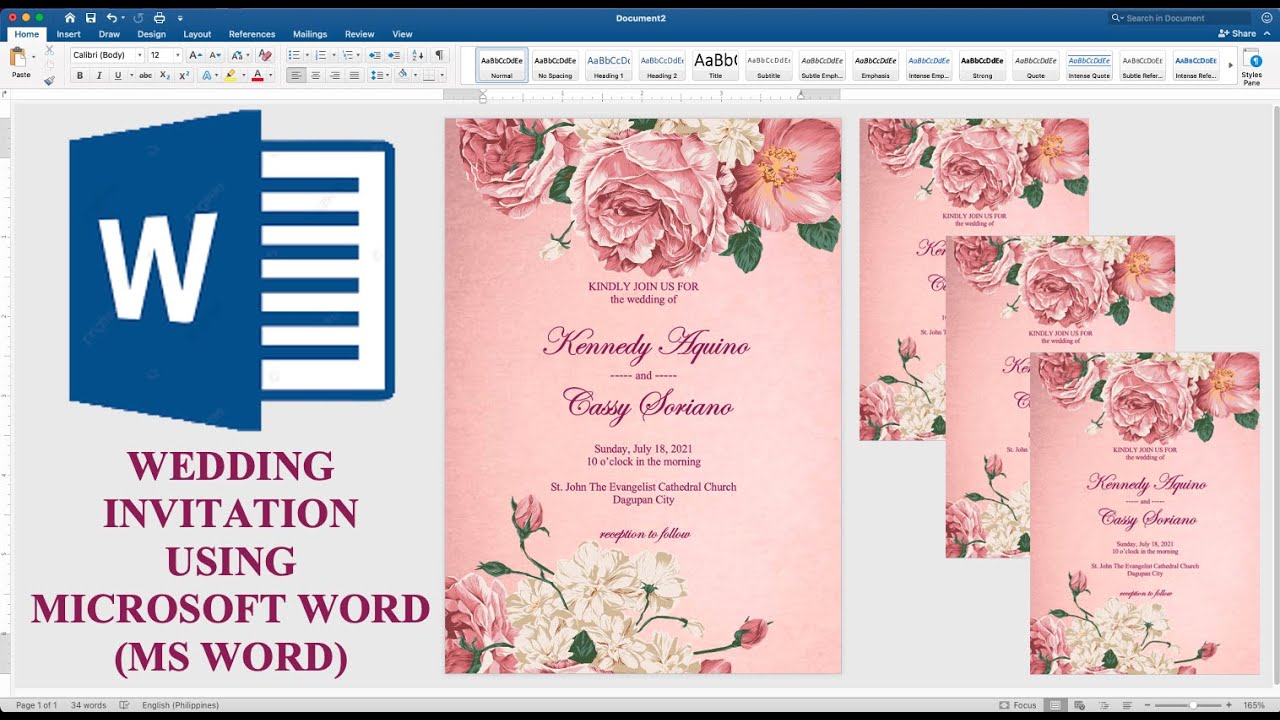The image size is (1280, 720).
Task: Click the Share button
Action: [x=1238, y=33]
